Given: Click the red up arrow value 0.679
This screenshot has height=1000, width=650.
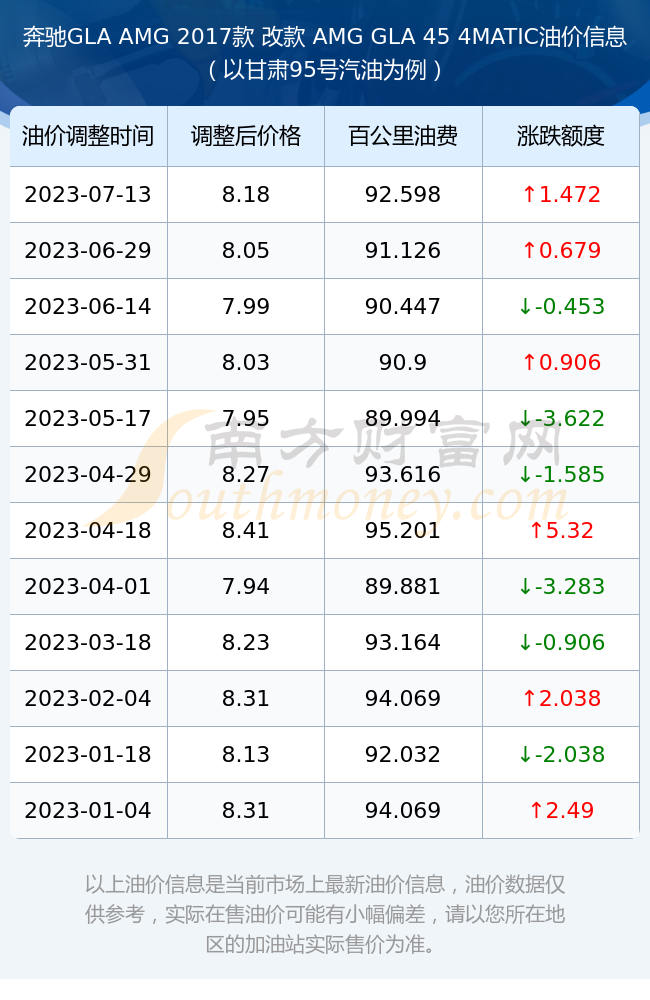Looking at the screenshot, I should [x=561, y=250].
